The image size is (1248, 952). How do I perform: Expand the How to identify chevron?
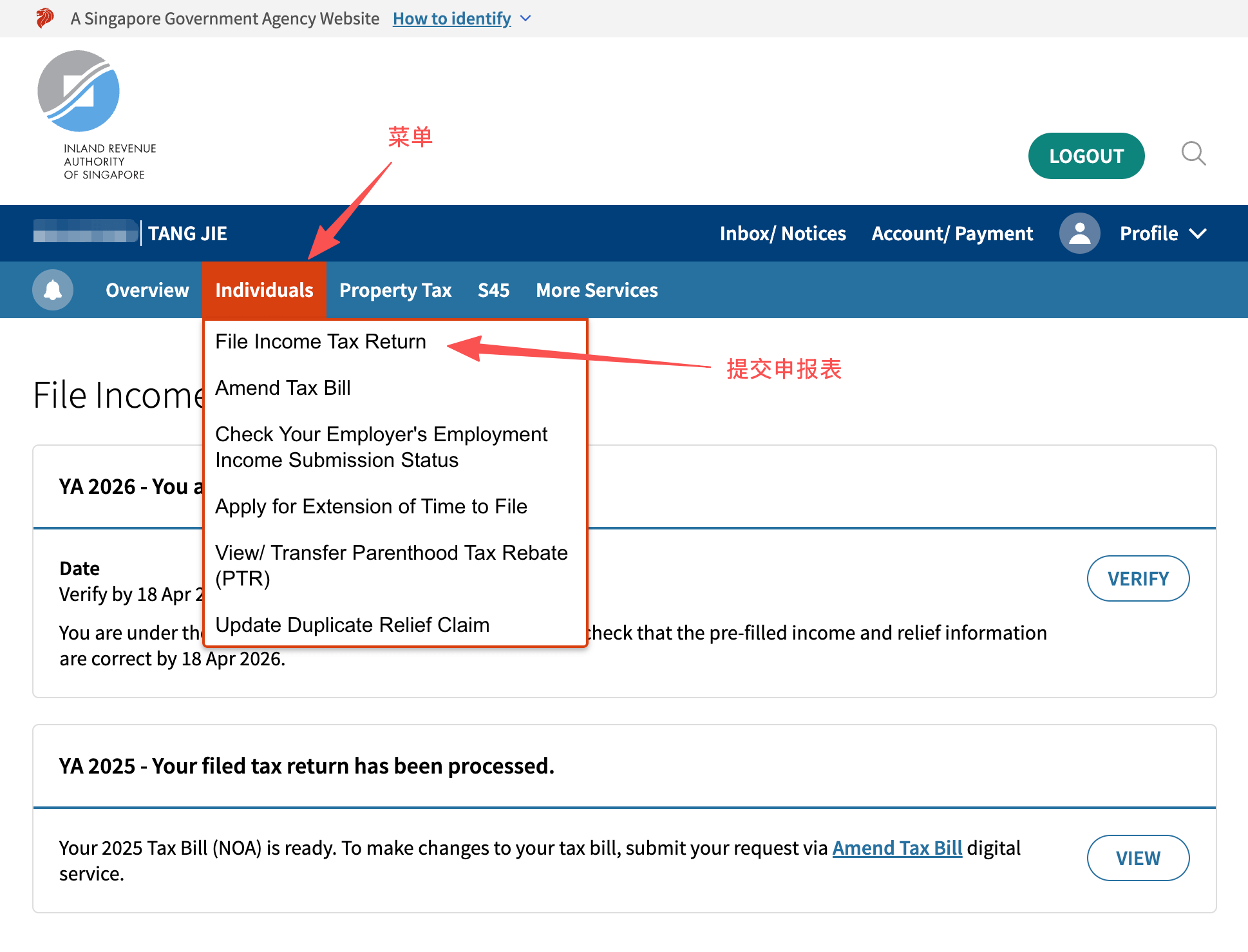click(x=525, y=19)
